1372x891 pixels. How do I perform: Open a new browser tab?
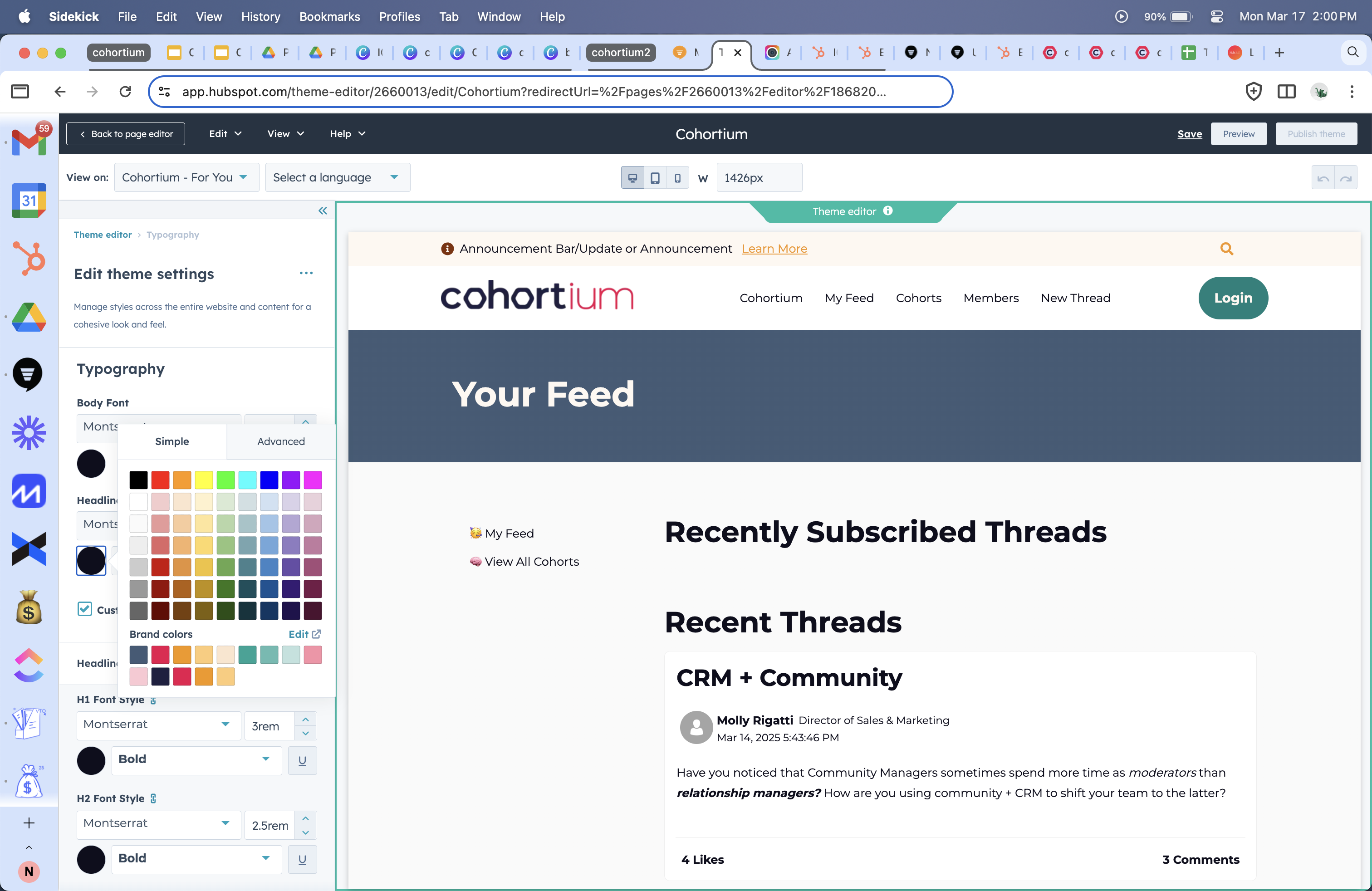[1279, 53]
